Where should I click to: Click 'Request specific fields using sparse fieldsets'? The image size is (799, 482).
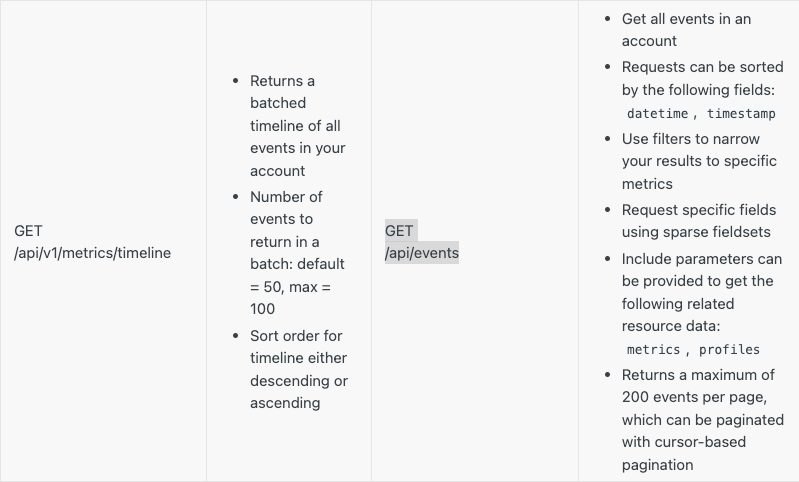[x=699, y=221]
